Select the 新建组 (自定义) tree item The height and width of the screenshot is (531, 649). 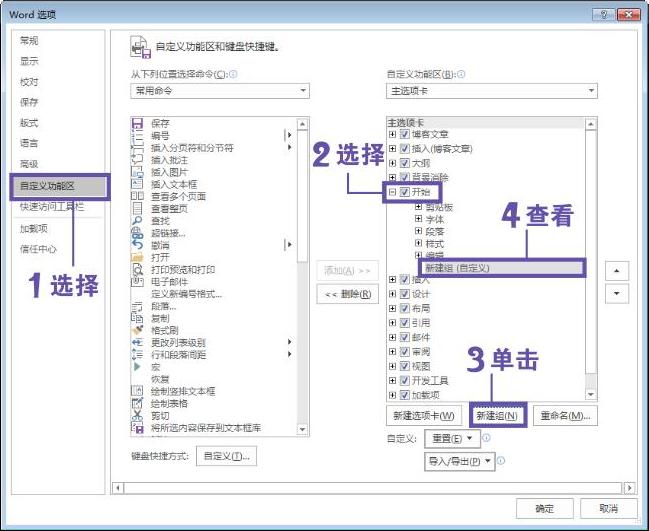[502, 268]
